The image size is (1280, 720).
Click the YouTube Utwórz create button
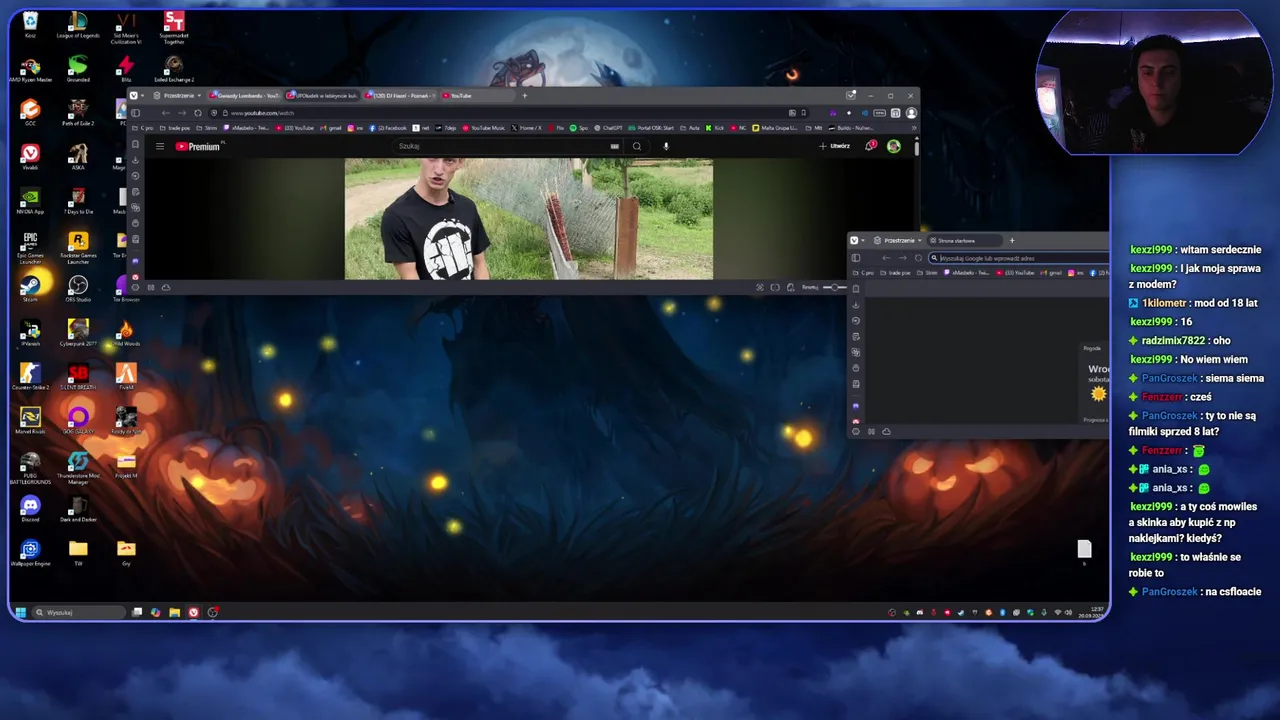834,146
